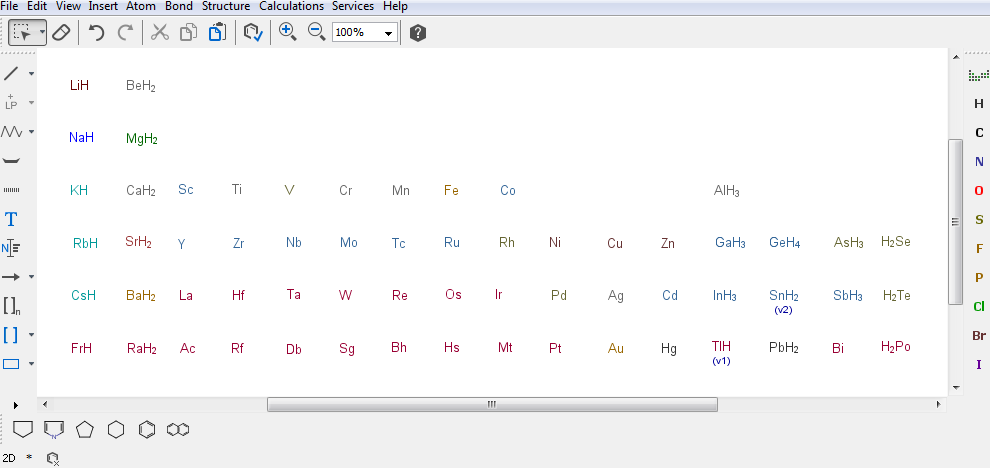The width and height of the screenshot is (990, 468).
Task: Open the zoom level dropdown
Action: [389, 33]
